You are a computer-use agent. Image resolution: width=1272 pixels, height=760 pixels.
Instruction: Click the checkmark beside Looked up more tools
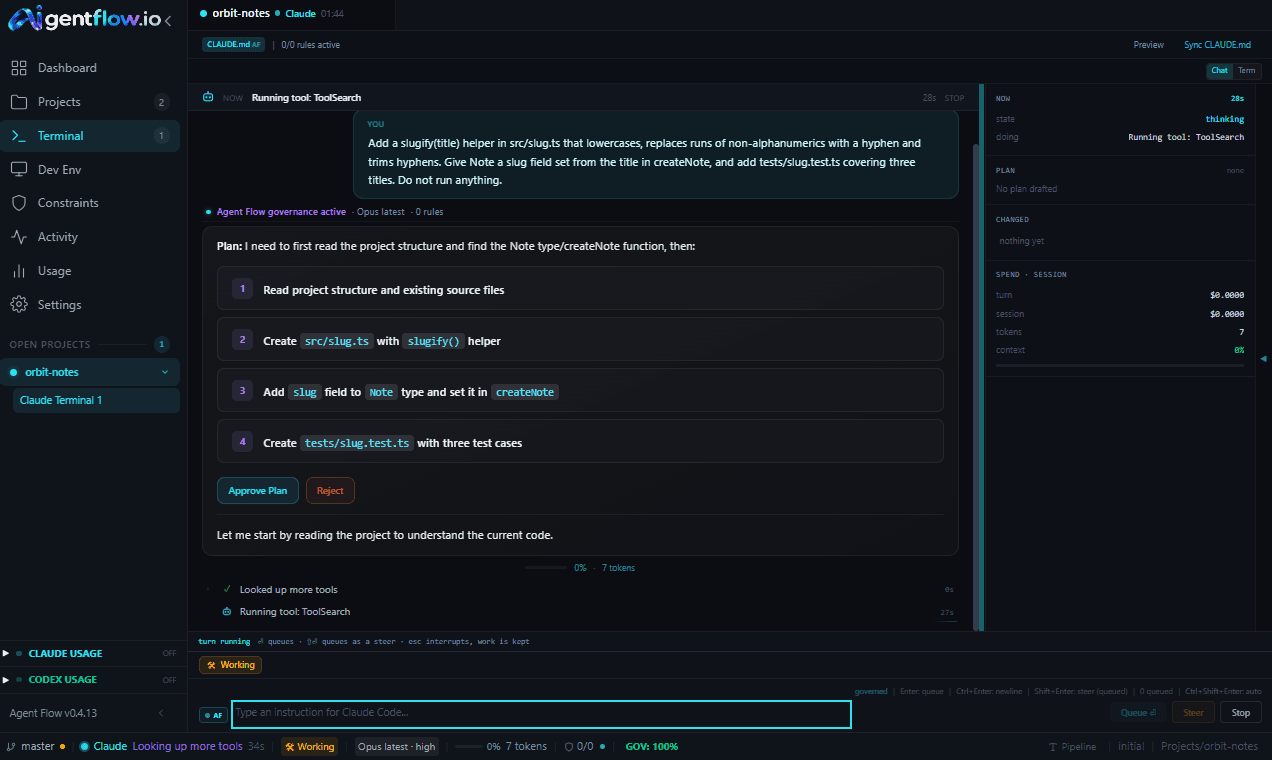[227, 590]
